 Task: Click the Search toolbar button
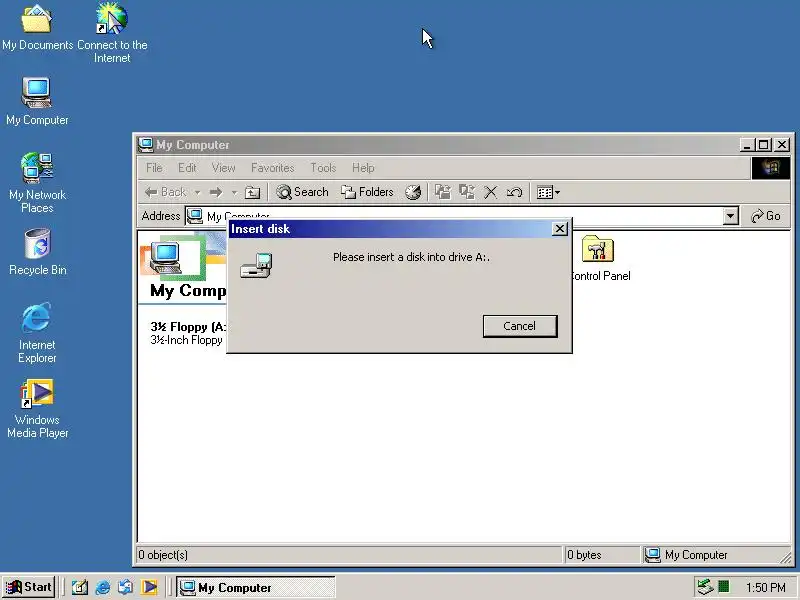302,192
